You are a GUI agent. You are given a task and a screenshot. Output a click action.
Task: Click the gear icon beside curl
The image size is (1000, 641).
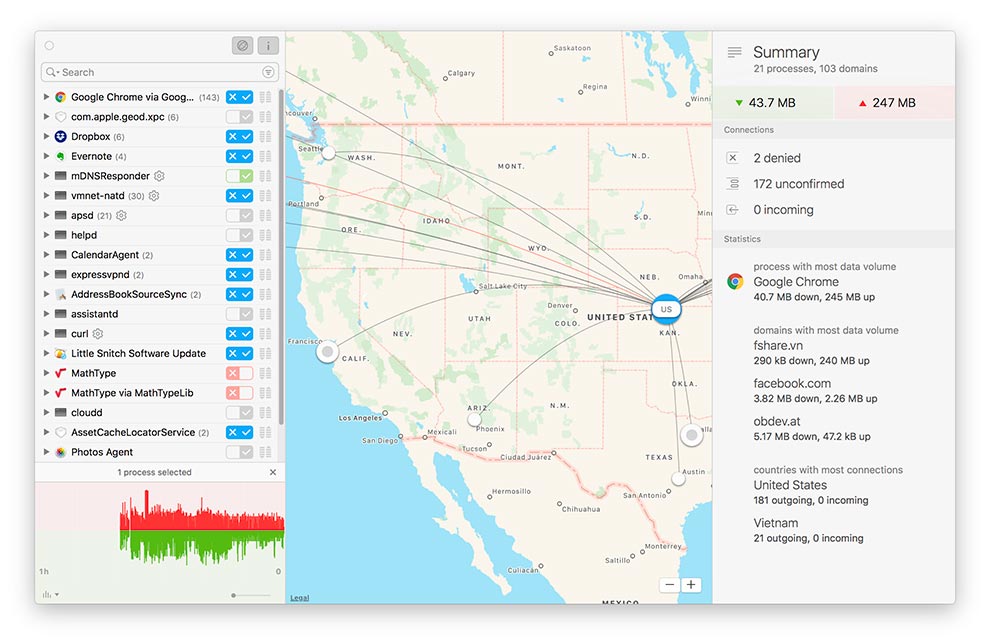tap(98, 334)
